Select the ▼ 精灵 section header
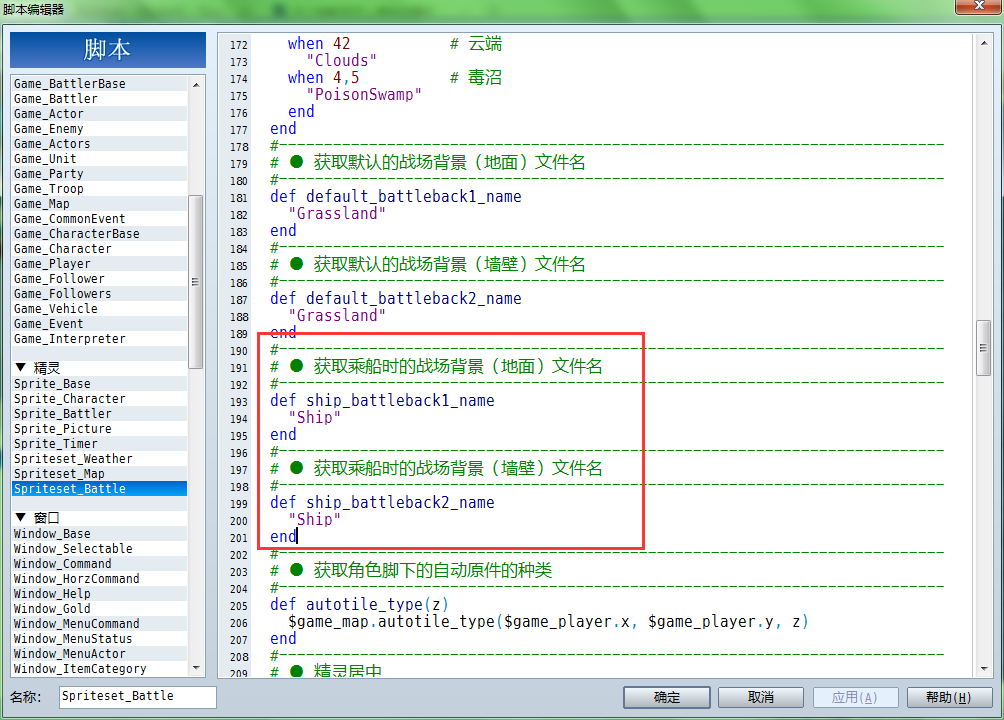 tap(100, 368)
